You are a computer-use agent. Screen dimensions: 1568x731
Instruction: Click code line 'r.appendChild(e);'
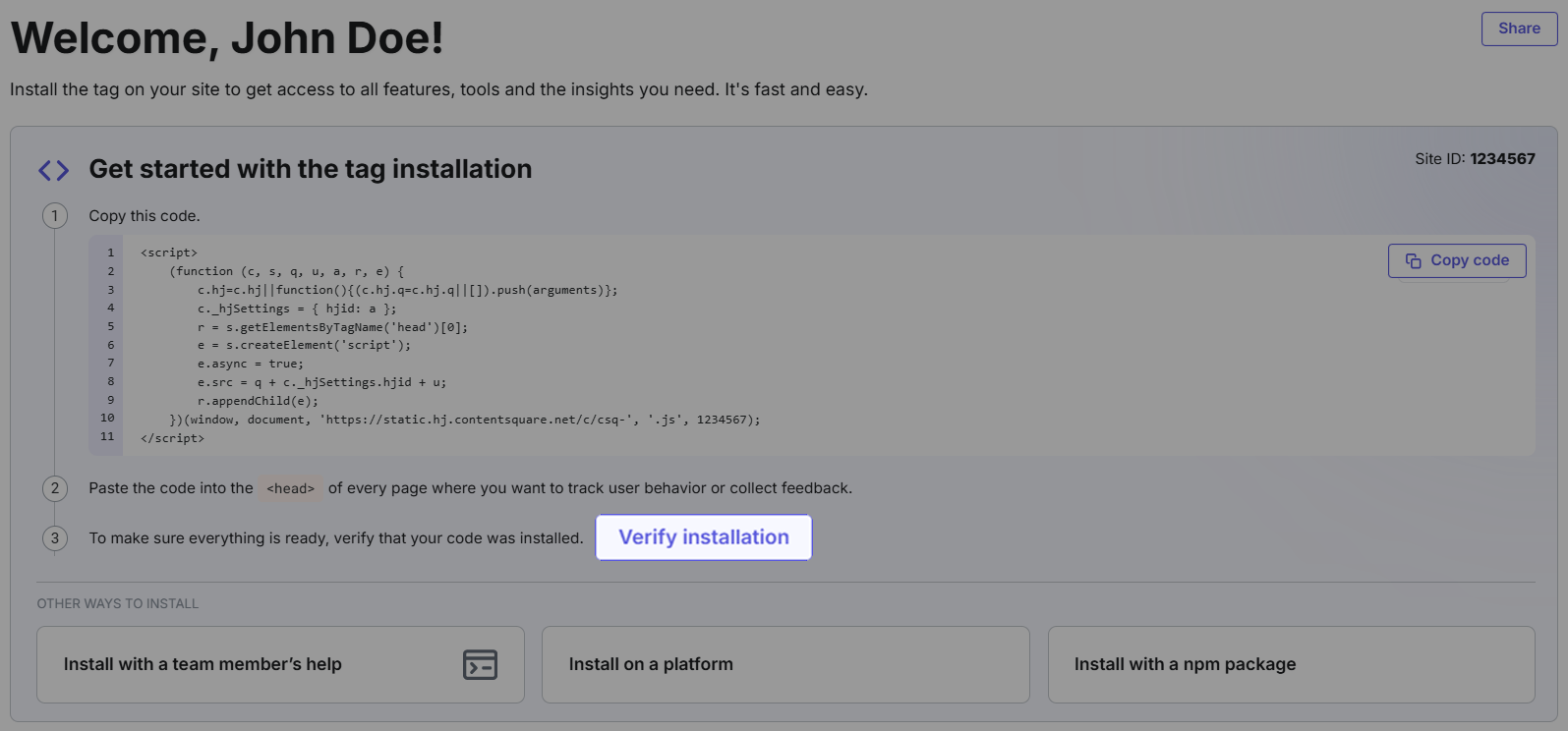point(258,401)
